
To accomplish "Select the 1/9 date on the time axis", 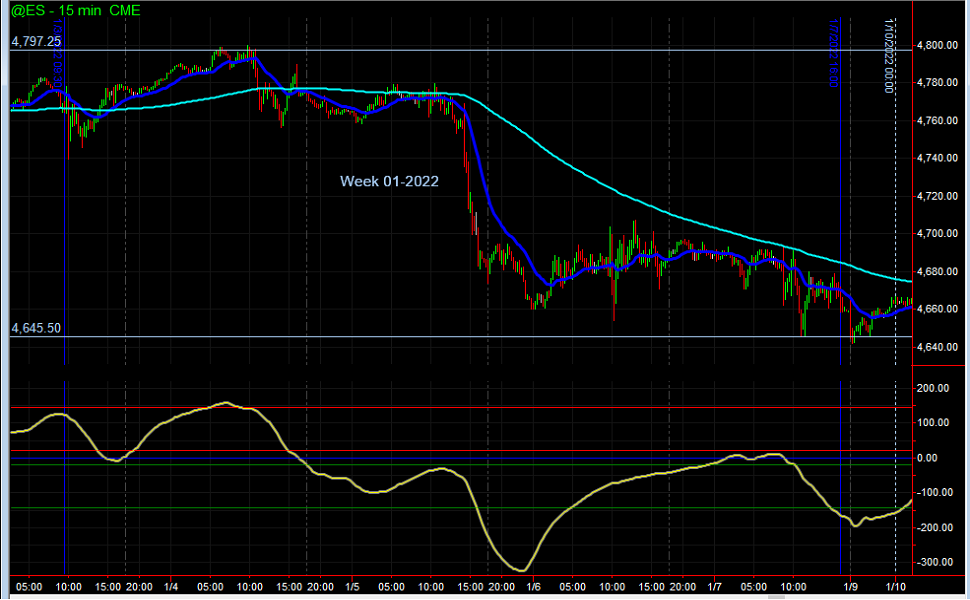I will point(850,586).
